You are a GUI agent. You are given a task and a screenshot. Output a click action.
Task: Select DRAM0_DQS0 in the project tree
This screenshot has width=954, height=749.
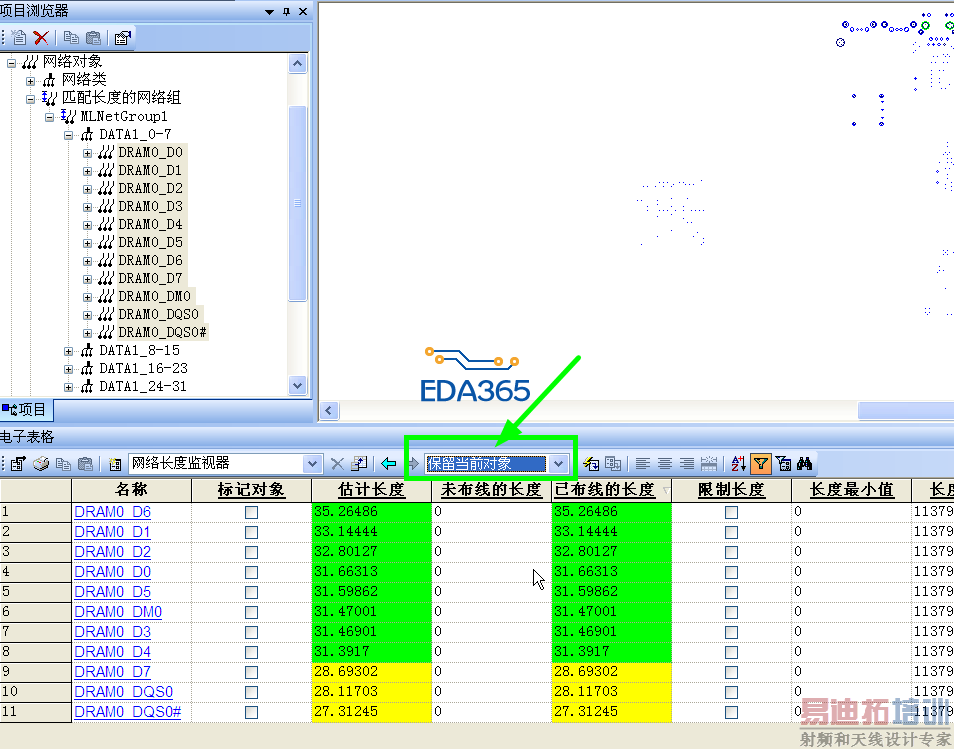click(x=158, y=315)
